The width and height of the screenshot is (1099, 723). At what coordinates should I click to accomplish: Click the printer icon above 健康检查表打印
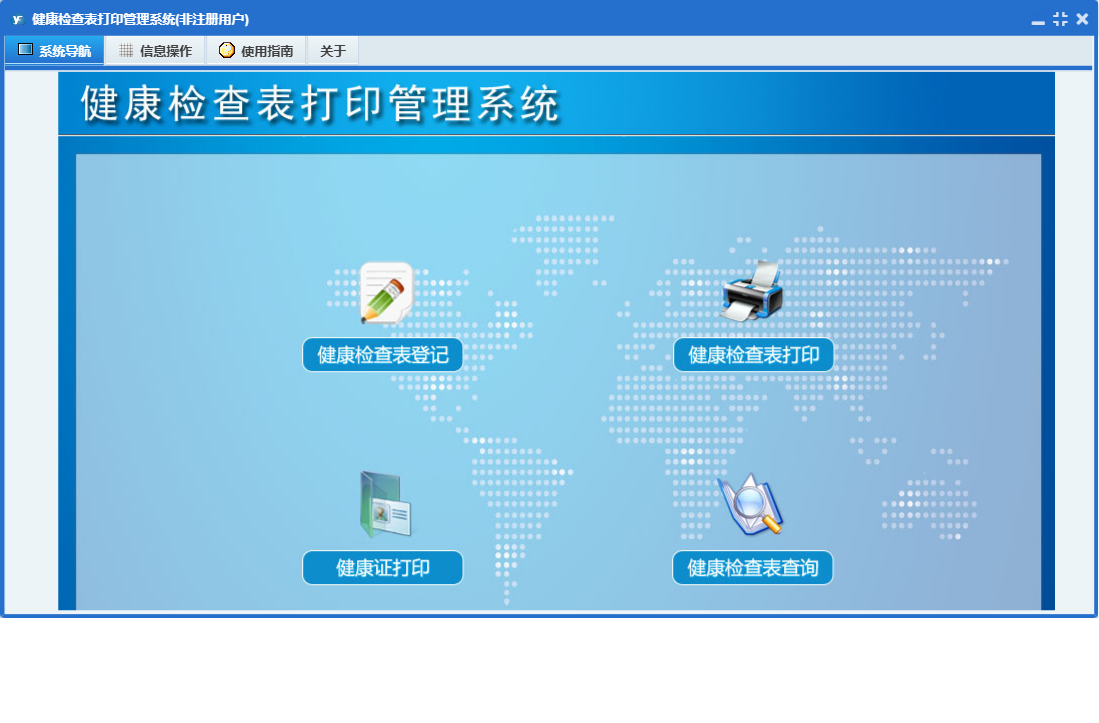point(752,292)
